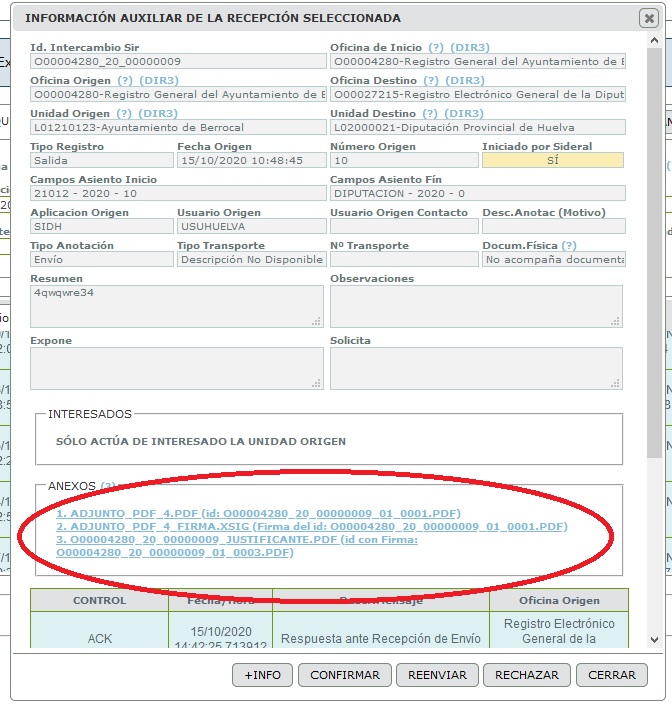
Task: Click the (?) help next to Oficina Origen
Action: [125, 80]
